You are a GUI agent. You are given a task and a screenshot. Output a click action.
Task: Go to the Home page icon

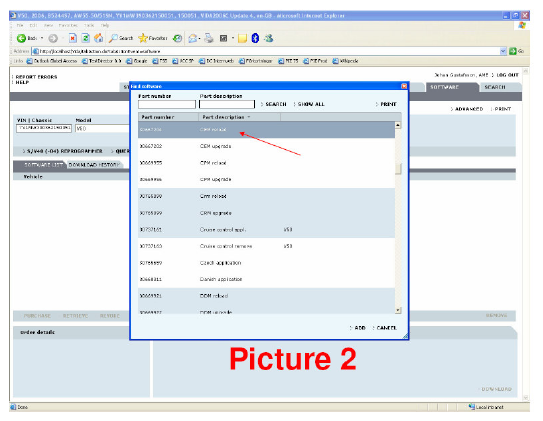coord(99,38)
